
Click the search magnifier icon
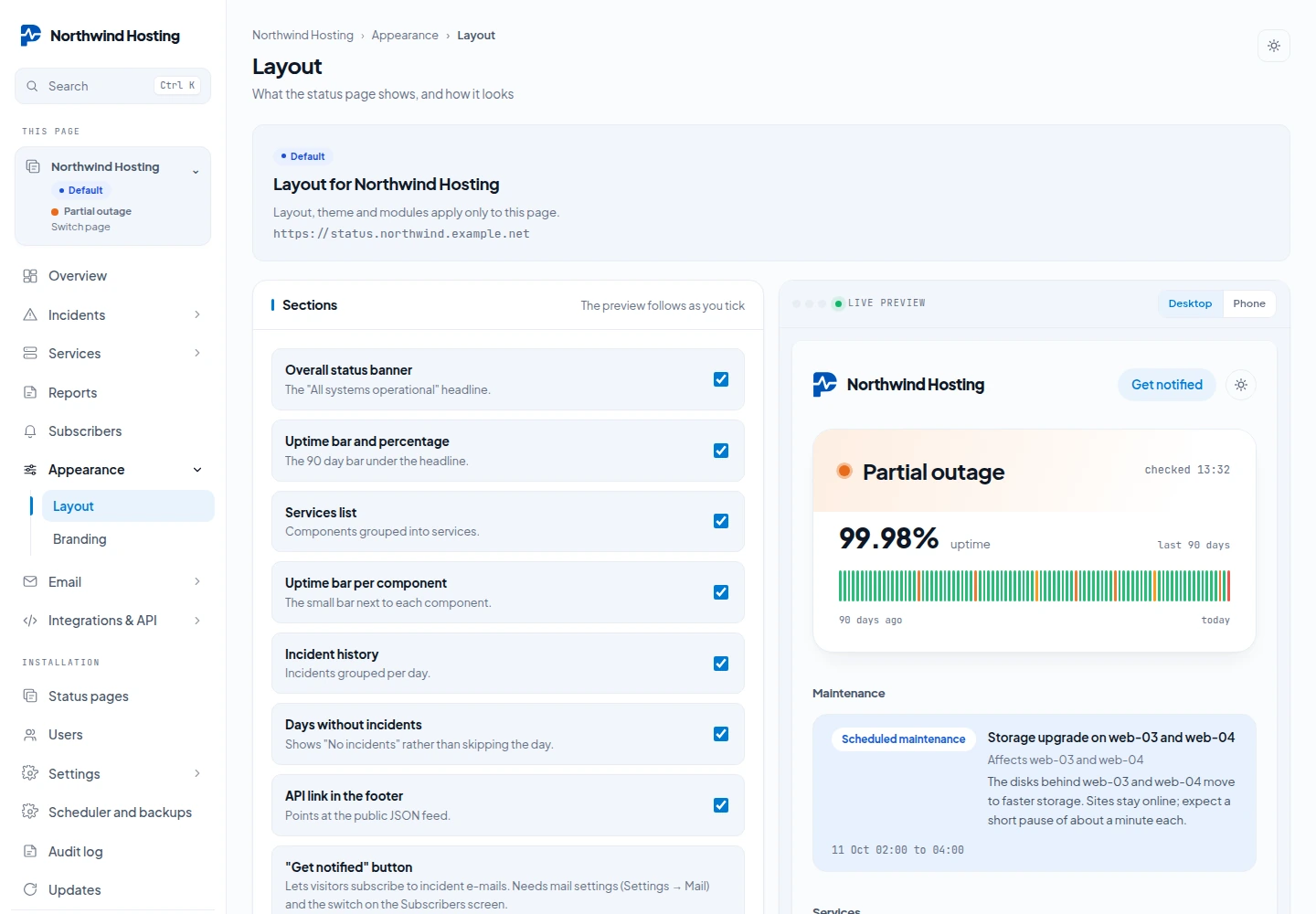coord(32,86)
